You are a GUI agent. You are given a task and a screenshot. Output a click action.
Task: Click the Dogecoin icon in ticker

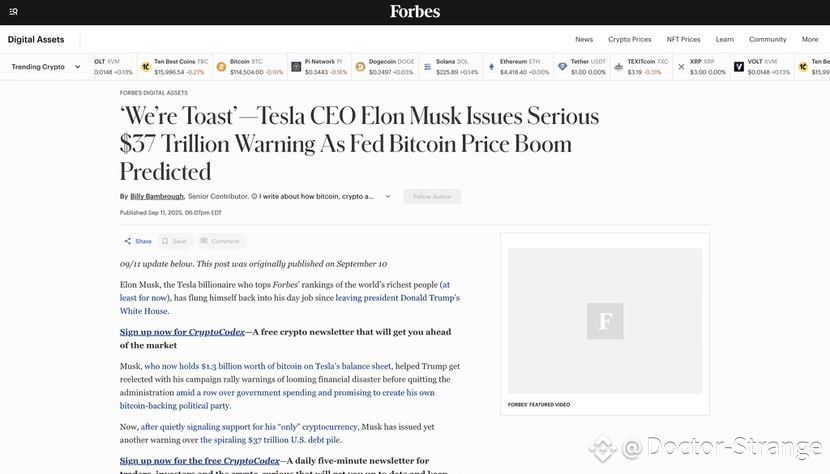[x=360, y=67]
